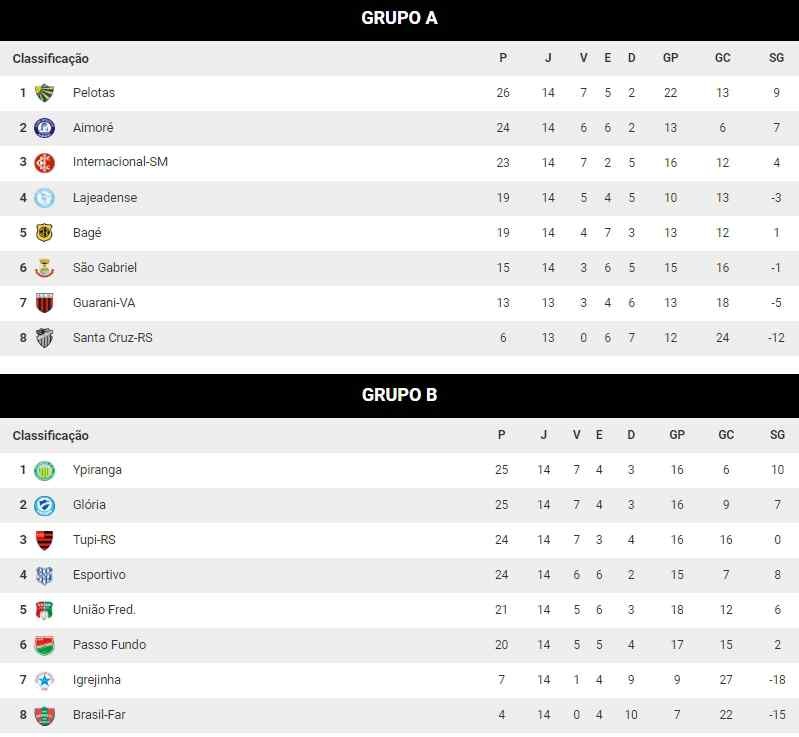
Task: Select the Ypiranga green crest icon
Action: (x=44, y=470)
